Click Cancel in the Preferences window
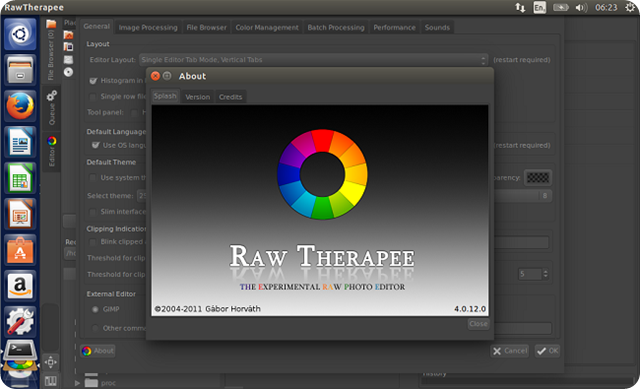640x389 pixels. (x=510, y=351)
